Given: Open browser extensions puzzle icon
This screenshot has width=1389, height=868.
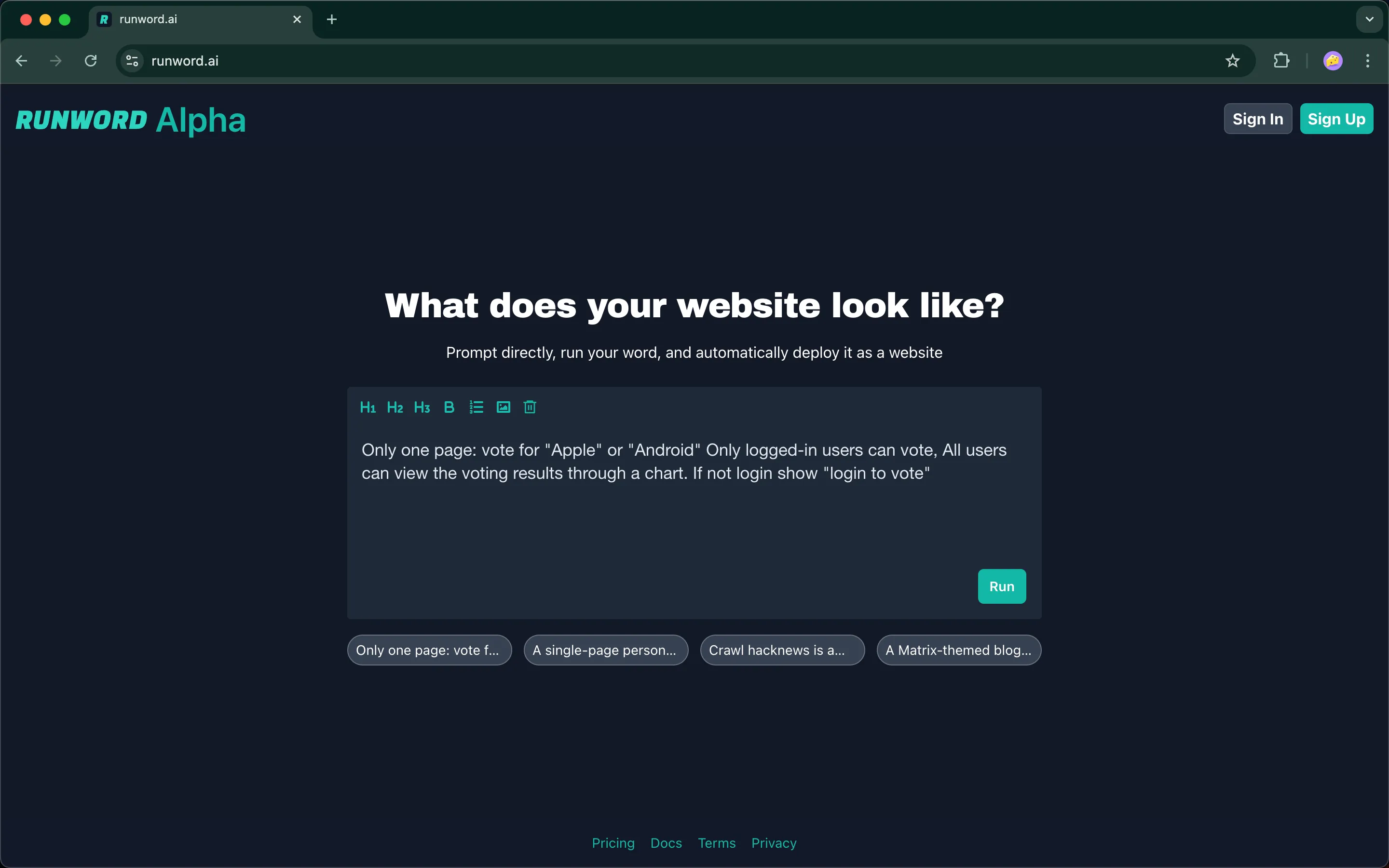Looking at the screenshot, I should (x=1281, y=61).
